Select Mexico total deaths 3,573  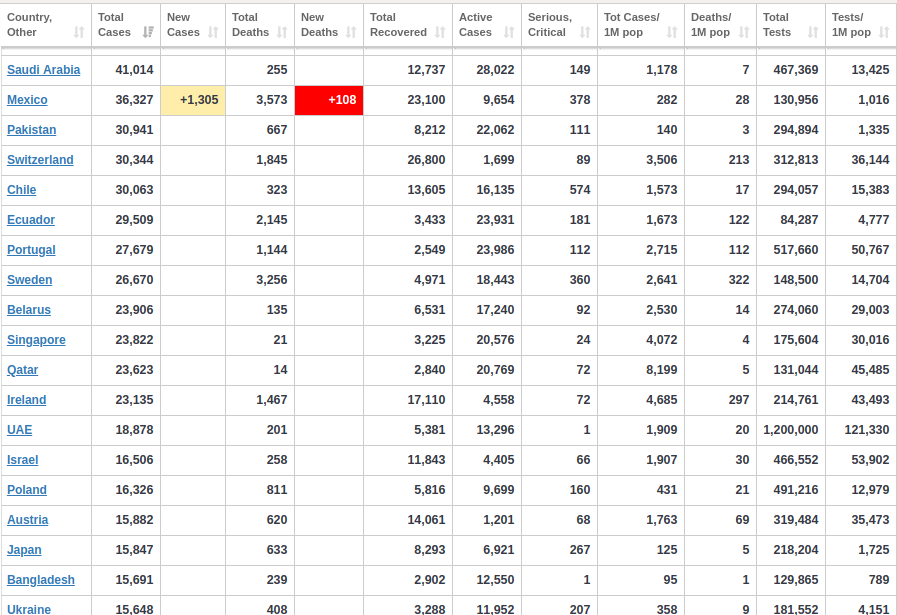[x=272, y=100]
